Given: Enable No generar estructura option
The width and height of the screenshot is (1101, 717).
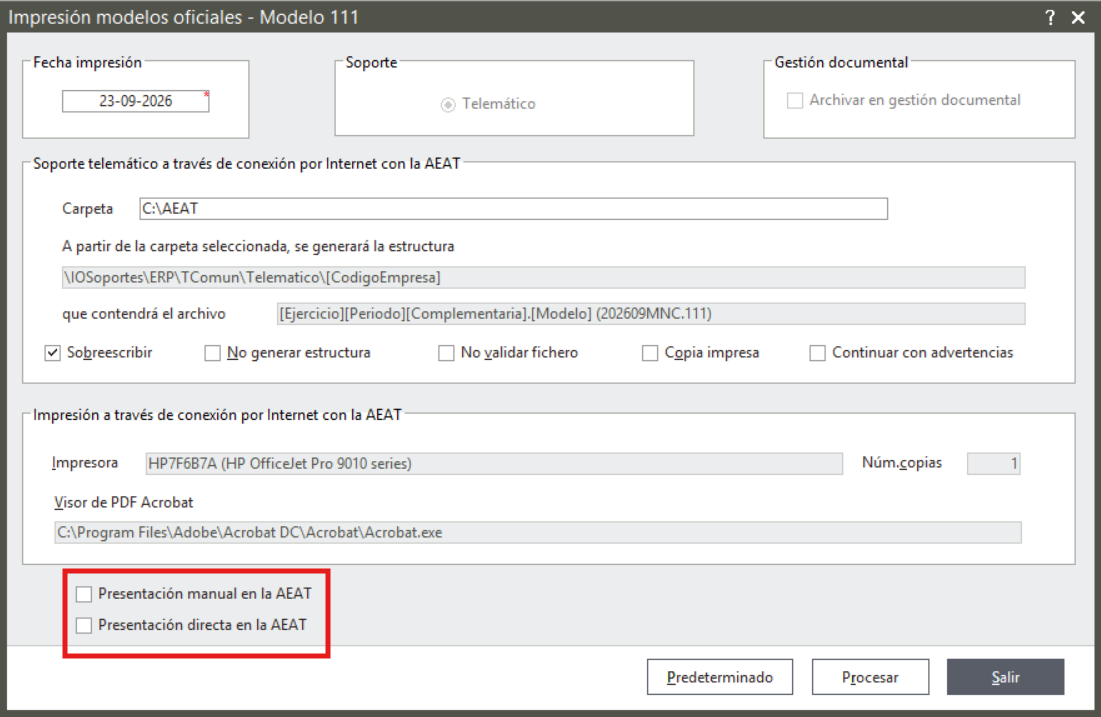Looking at the screenshot, I should [x=212, y=353].
